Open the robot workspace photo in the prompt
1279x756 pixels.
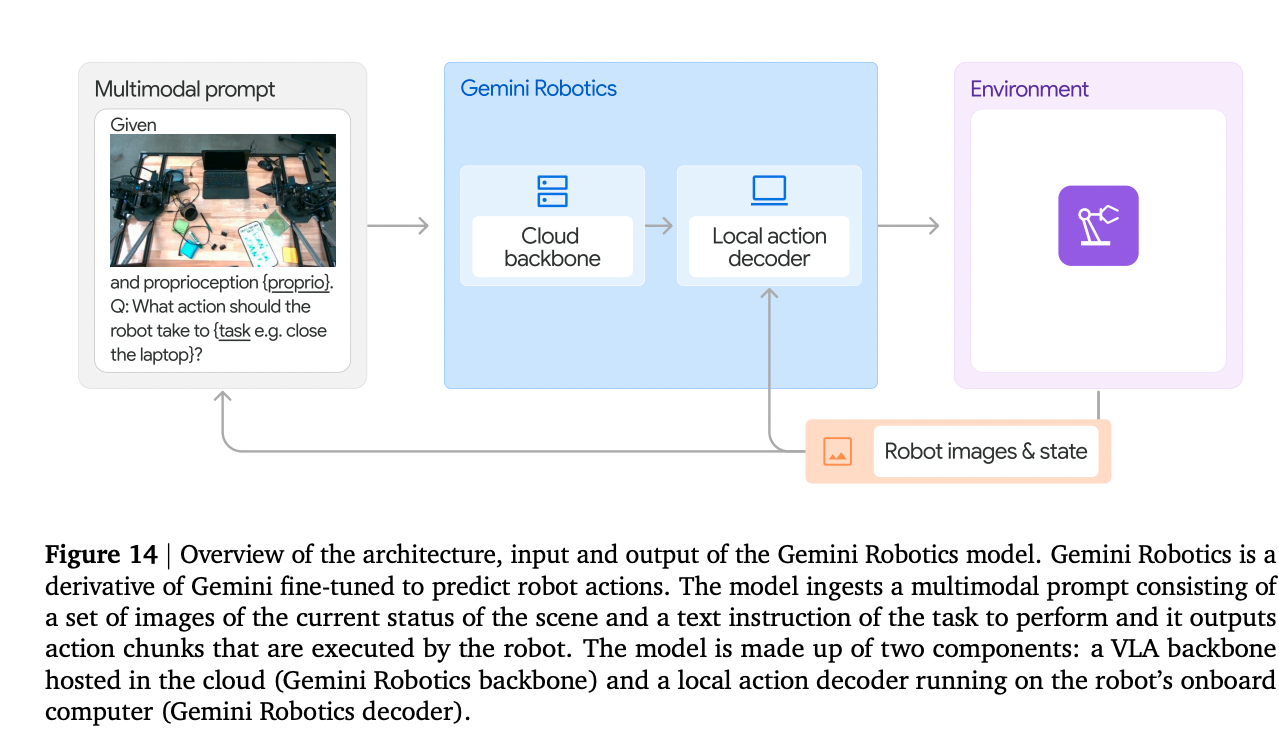(222, 200)
